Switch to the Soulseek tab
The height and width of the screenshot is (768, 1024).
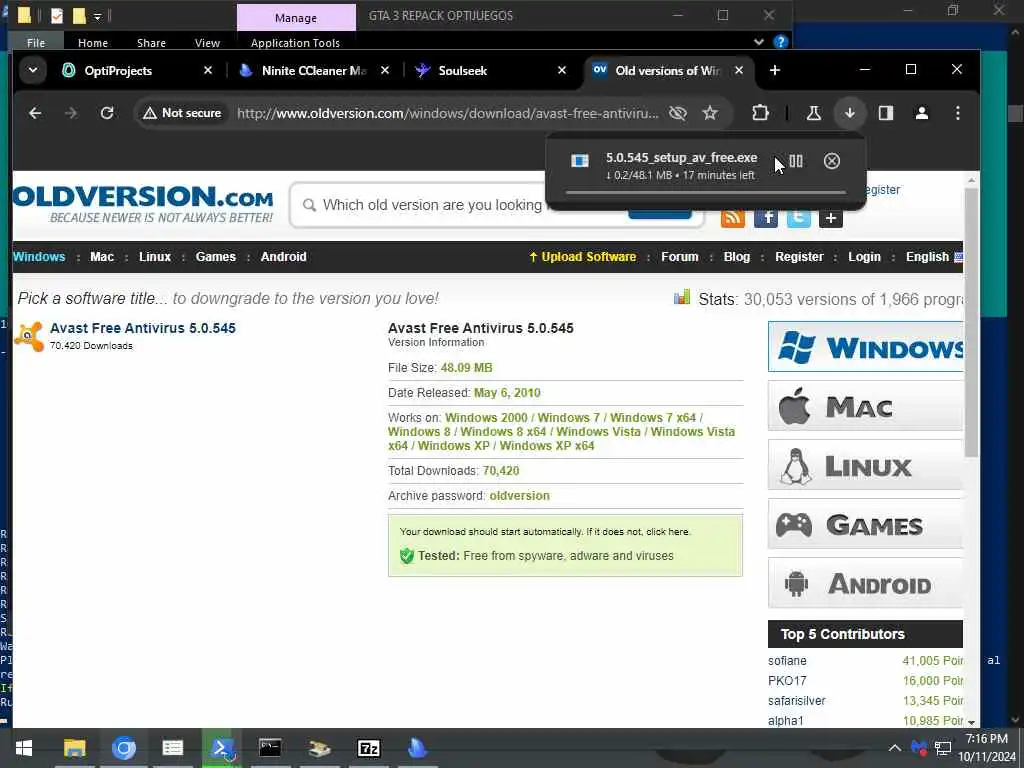tap(462, 71)
